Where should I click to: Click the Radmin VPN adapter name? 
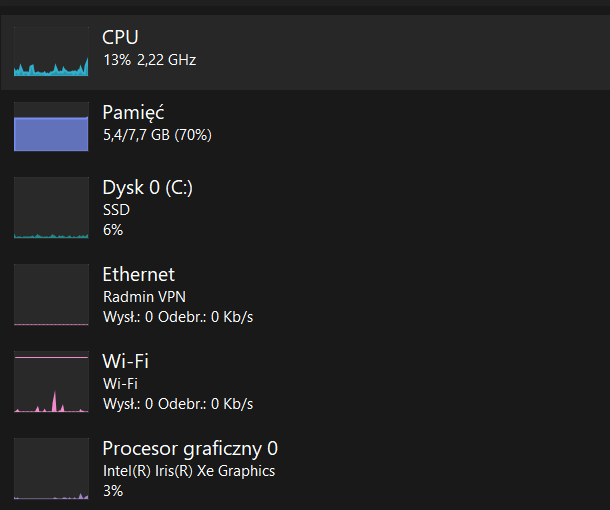(144, 296)
